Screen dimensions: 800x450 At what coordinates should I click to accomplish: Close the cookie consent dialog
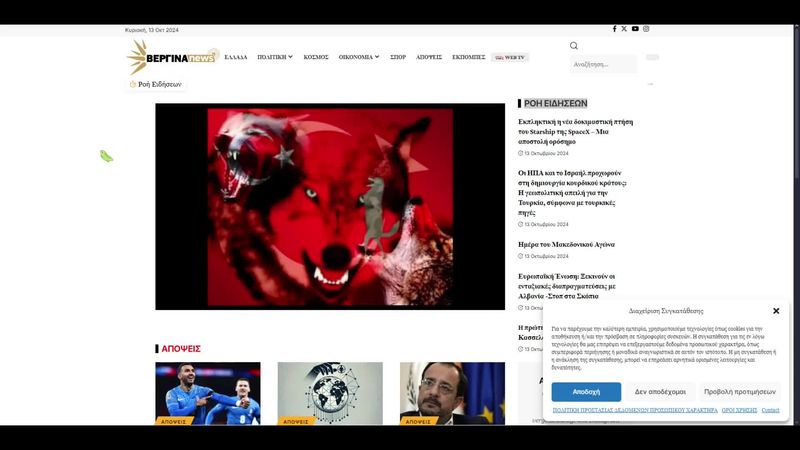(777, 311)
